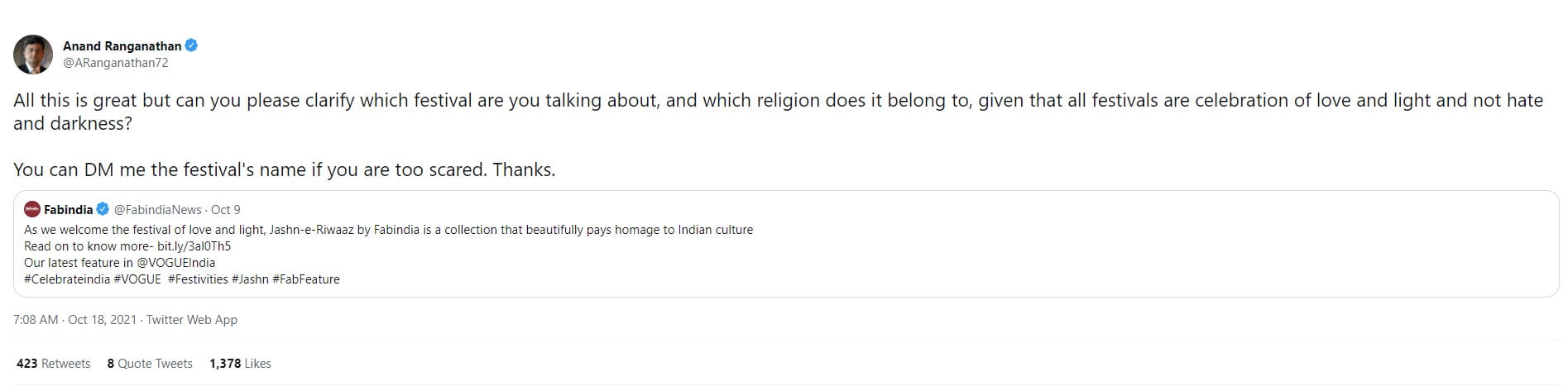Show the 1,378 Likes list
Viewport: 1568px width, 386px height.
pos(240,364)
